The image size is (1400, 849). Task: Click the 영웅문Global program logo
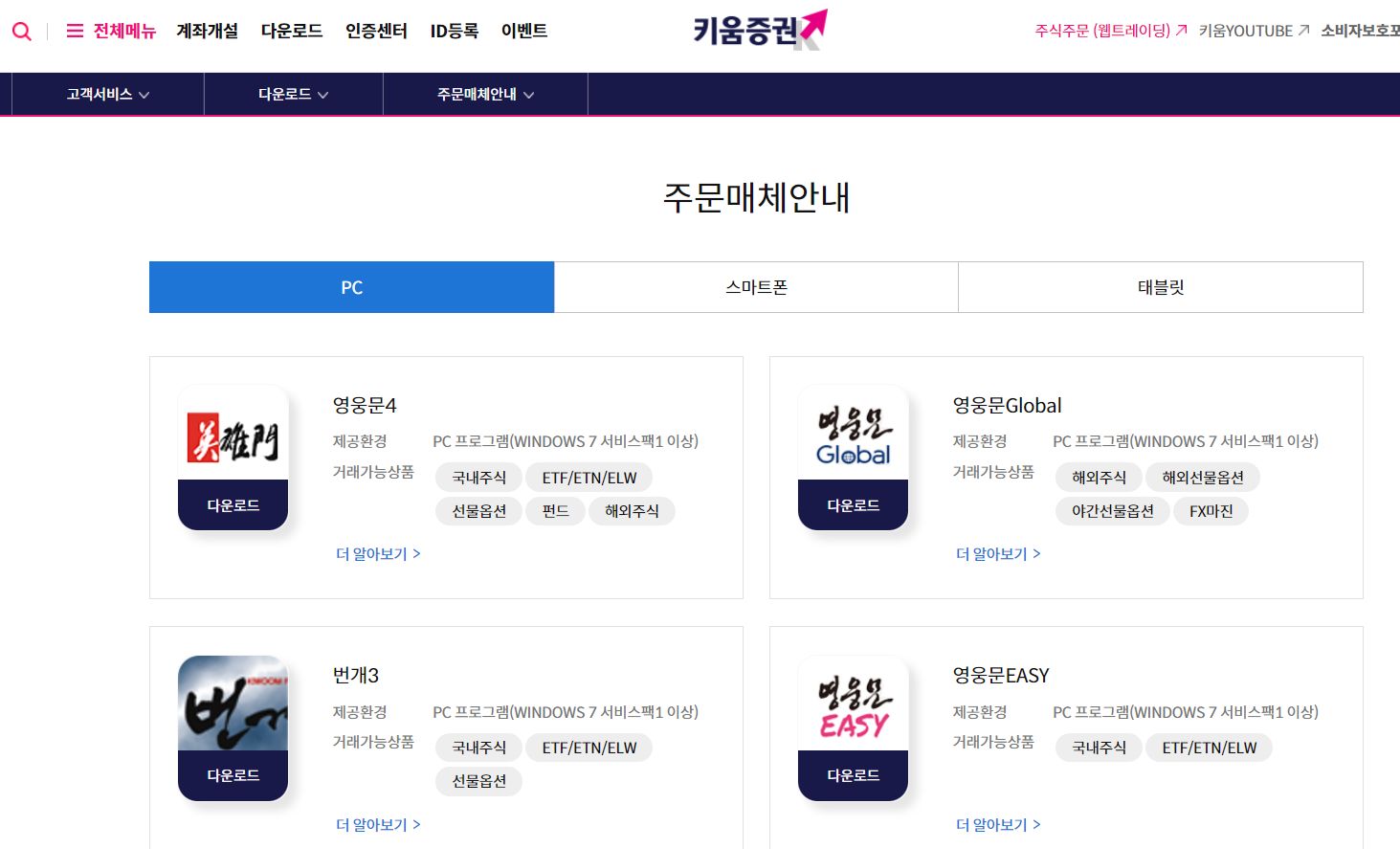[853, 433]
